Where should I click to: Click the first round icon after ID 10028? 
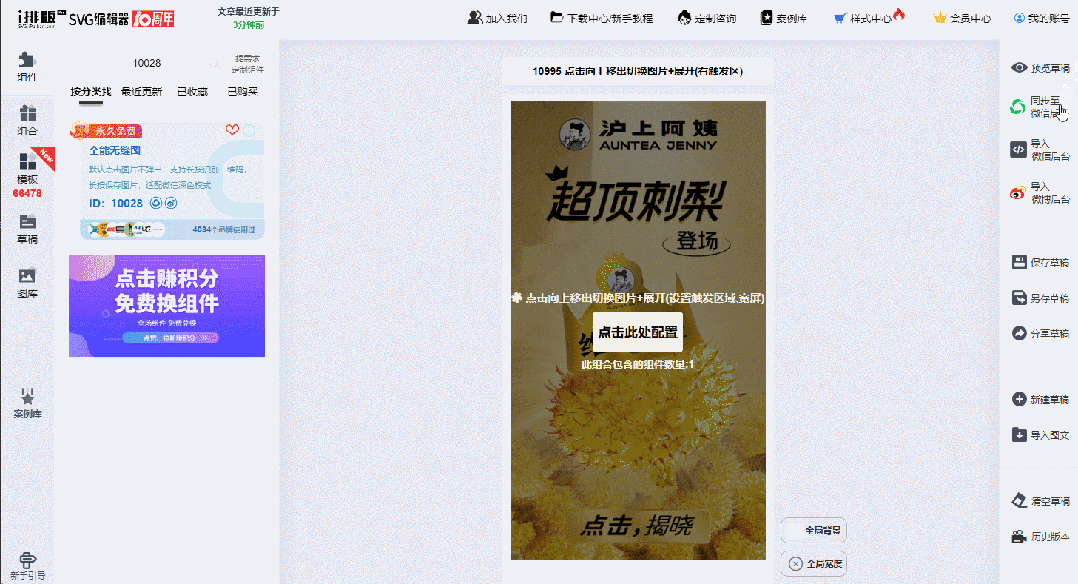pyautogui.click(x=156, y=203)
